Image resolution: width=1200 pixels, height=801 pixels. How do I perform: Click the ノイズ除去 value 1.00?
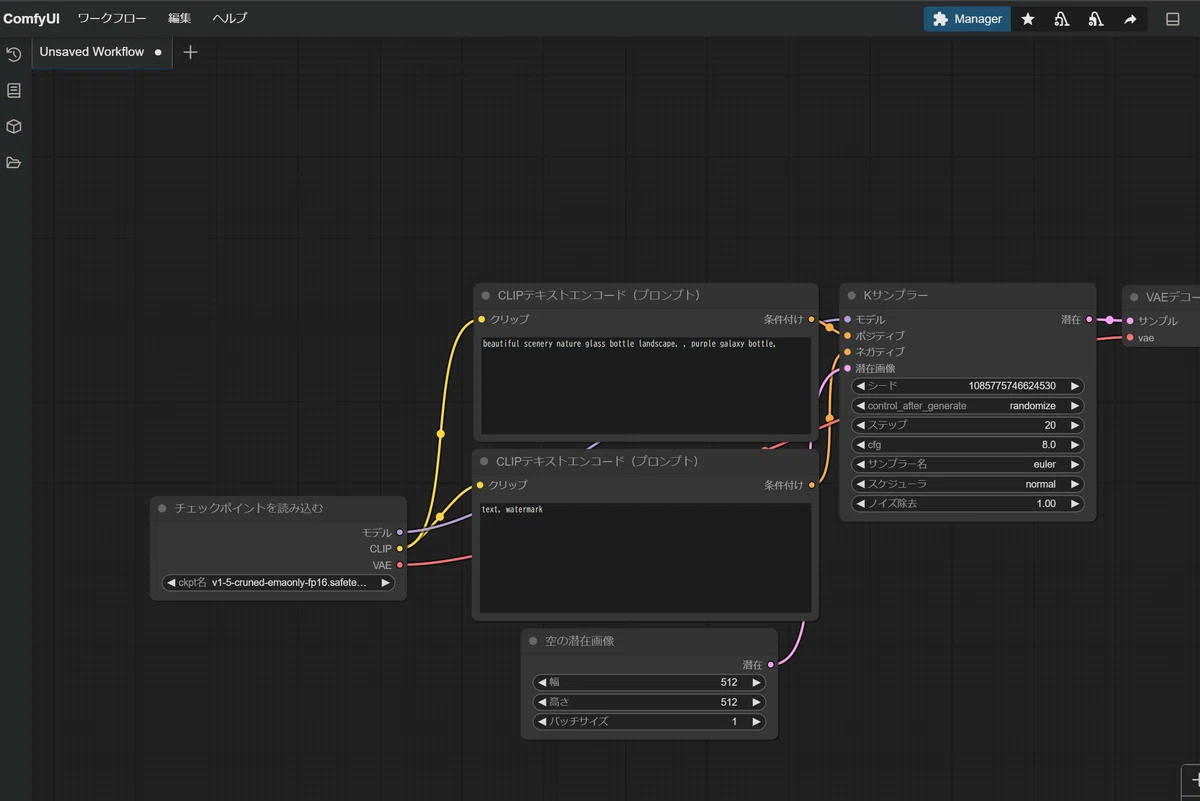[1046, 503]
